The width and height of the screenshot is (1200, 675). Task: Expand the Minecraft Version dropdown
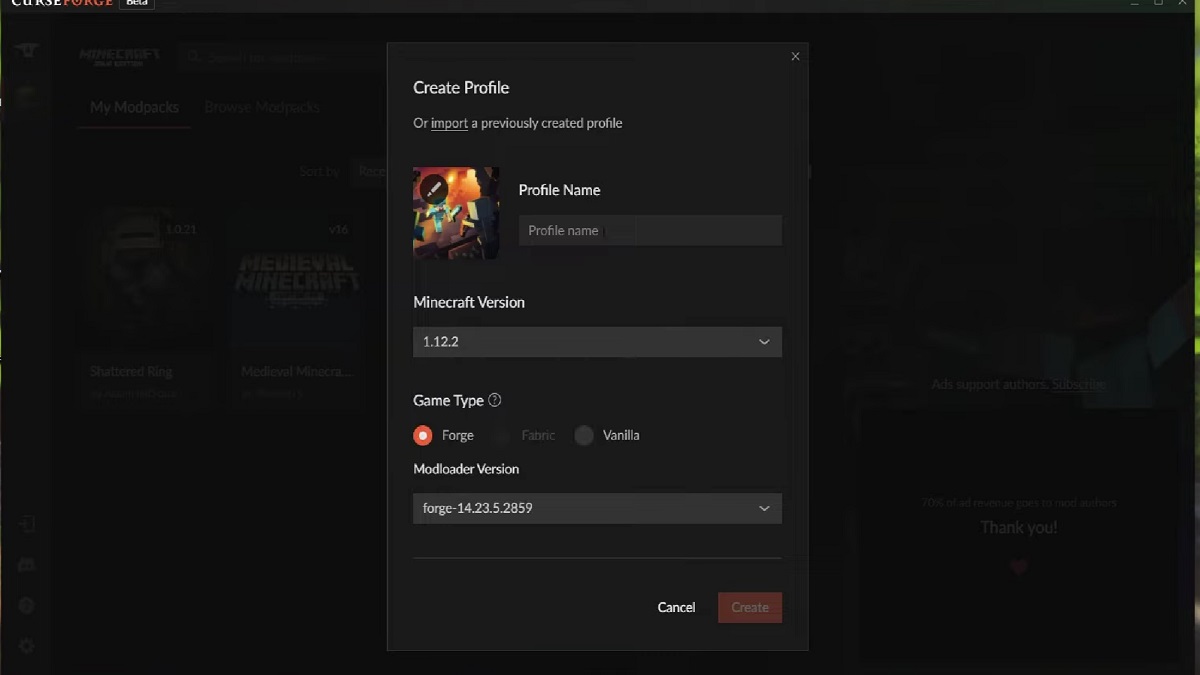[x=597, y=342]
